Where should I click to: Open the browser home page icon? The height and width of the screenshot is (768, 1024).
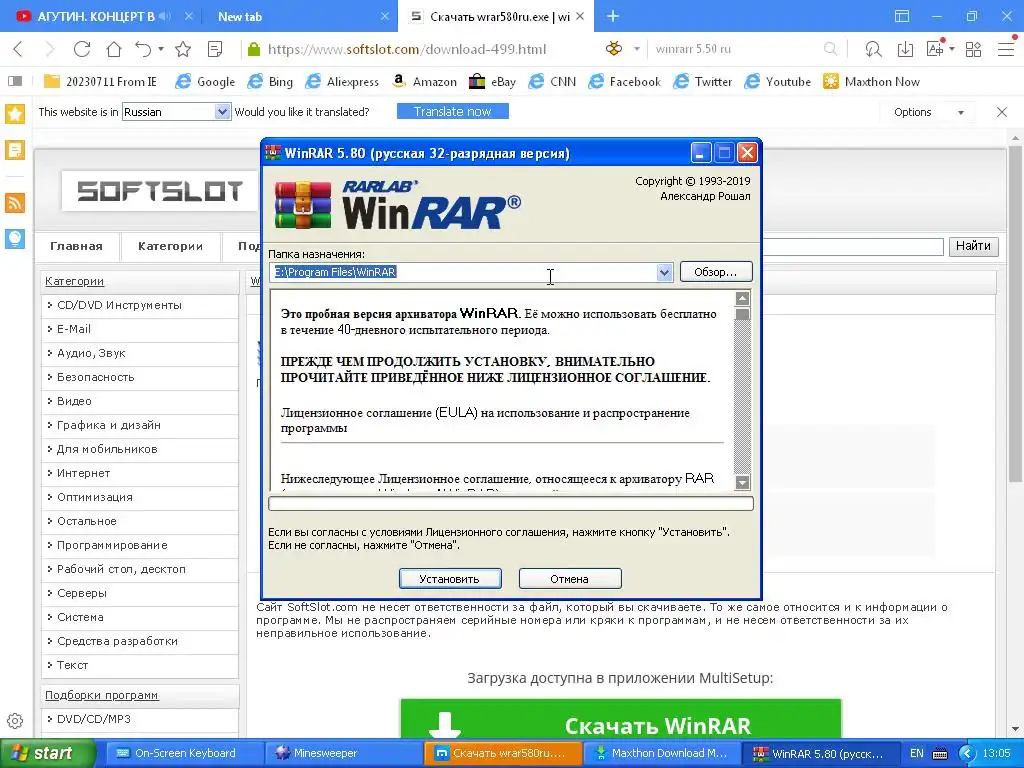click(x=114, y=49)
